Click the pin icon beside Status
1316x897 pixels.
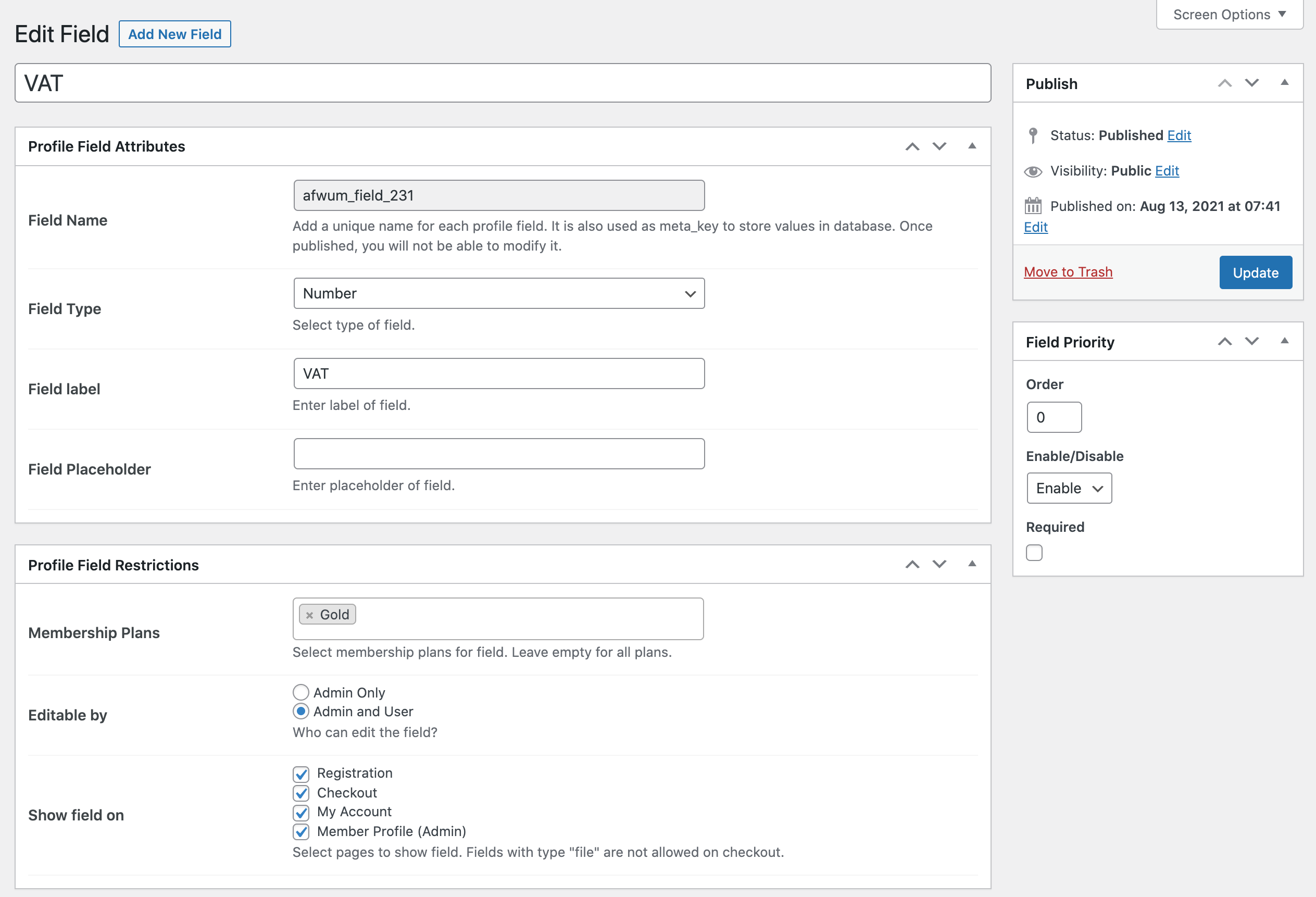pos(1033,135)
